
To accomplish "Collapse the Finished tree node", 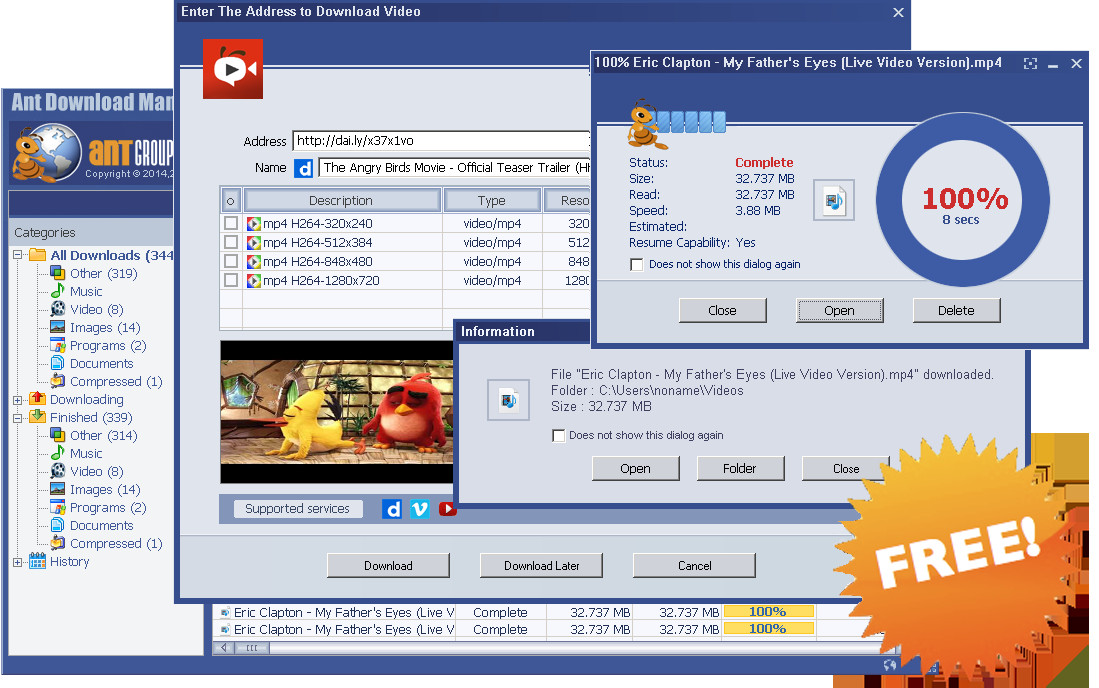I will 18,418.
